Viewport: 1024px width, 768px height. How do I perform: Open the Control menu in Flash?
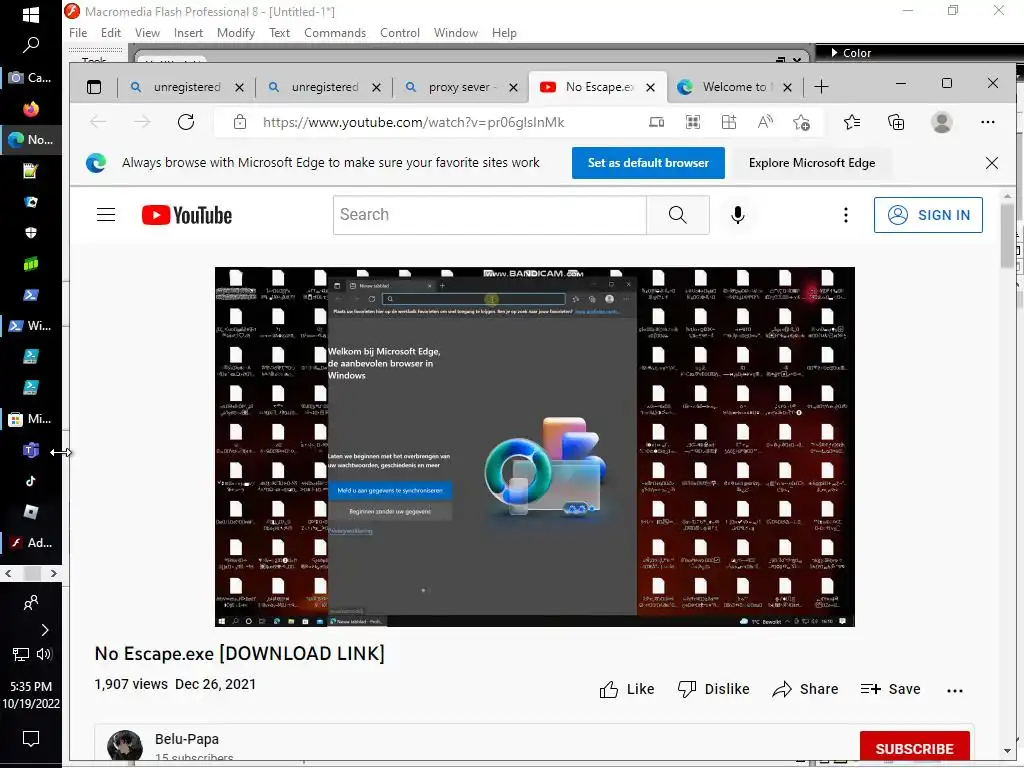coord(400,33)
